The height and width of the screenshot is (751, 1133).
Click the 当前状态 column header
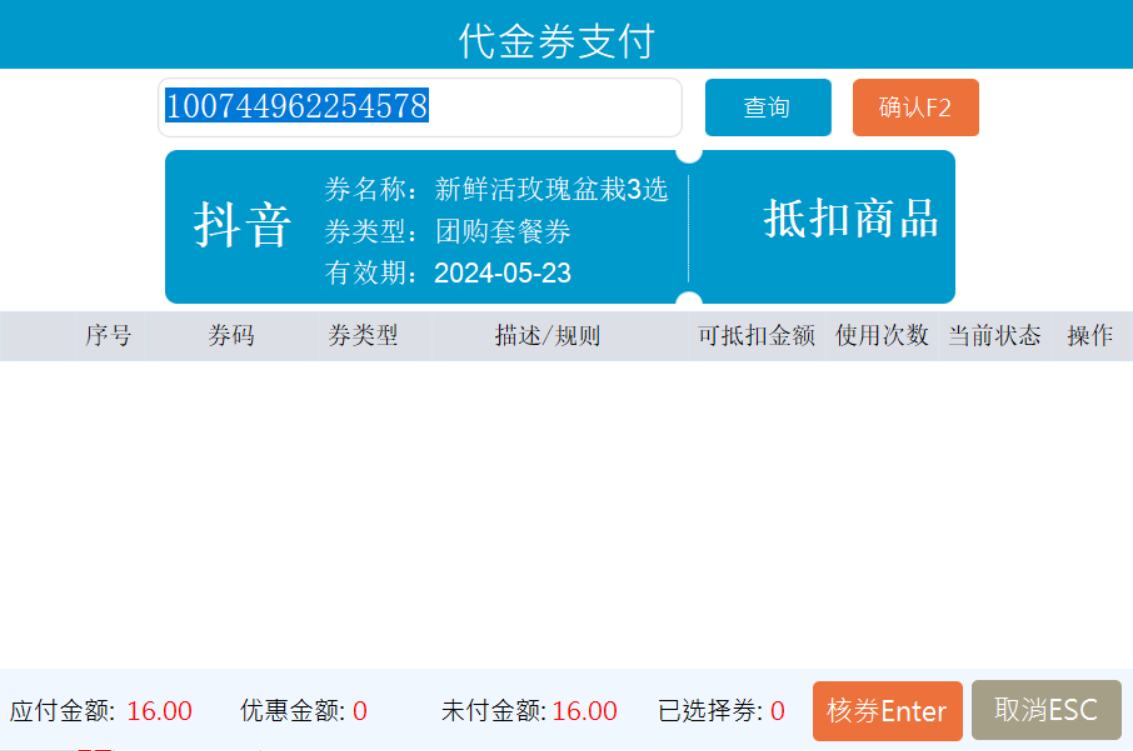(x=994, y=335)
